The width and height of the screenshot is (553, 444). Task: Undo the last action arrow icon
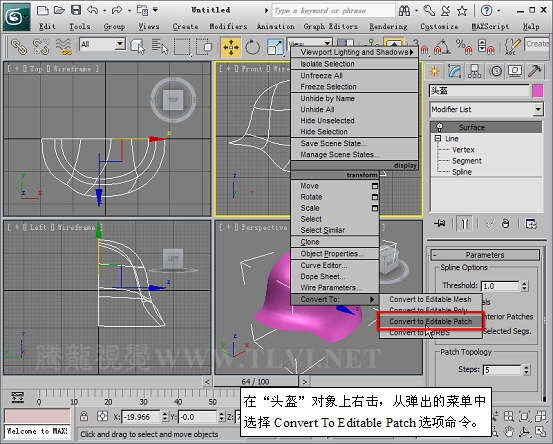click(x=93, y=10)
